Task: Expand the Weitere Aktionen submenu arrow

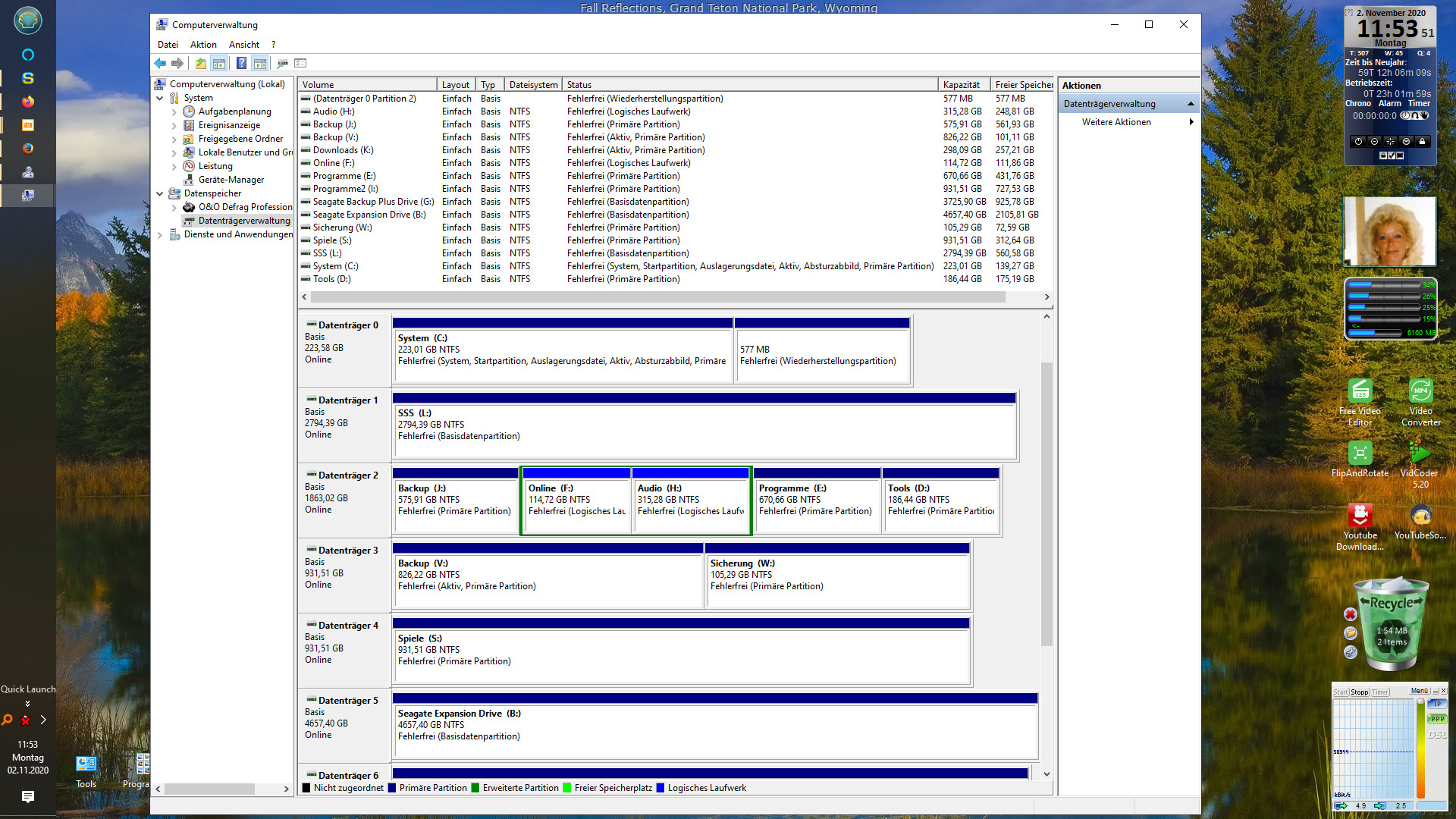Action: click(x=1191, y=122)
